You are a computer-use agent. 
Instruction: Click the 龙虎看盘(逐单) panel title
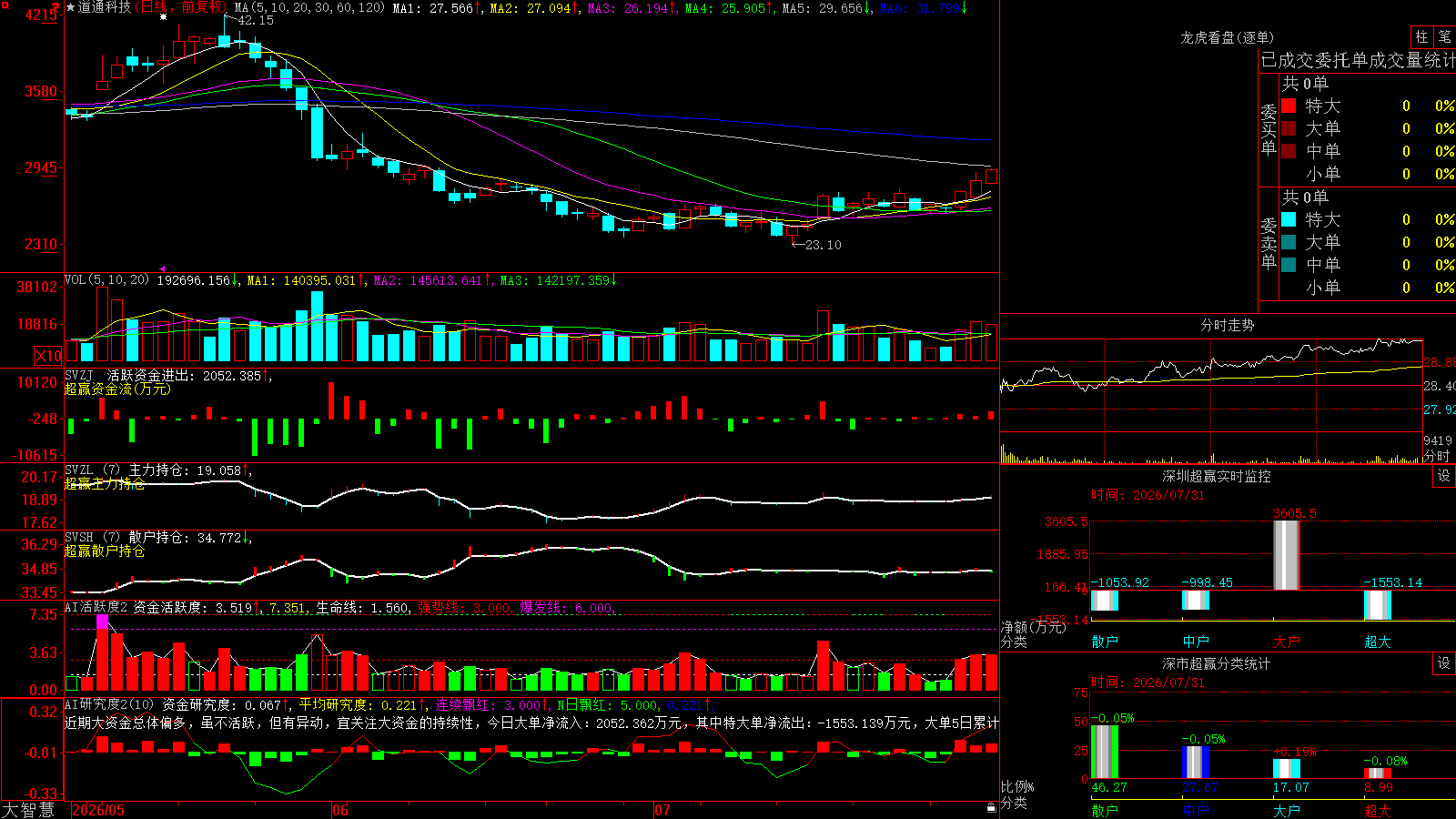1227,37
